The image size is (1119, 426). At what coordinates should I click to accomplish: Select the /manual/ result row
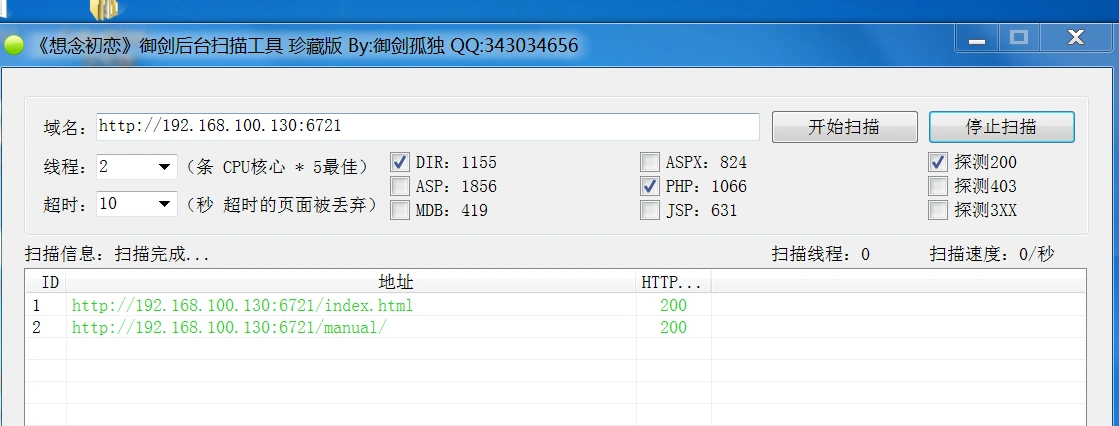[228, 328]
